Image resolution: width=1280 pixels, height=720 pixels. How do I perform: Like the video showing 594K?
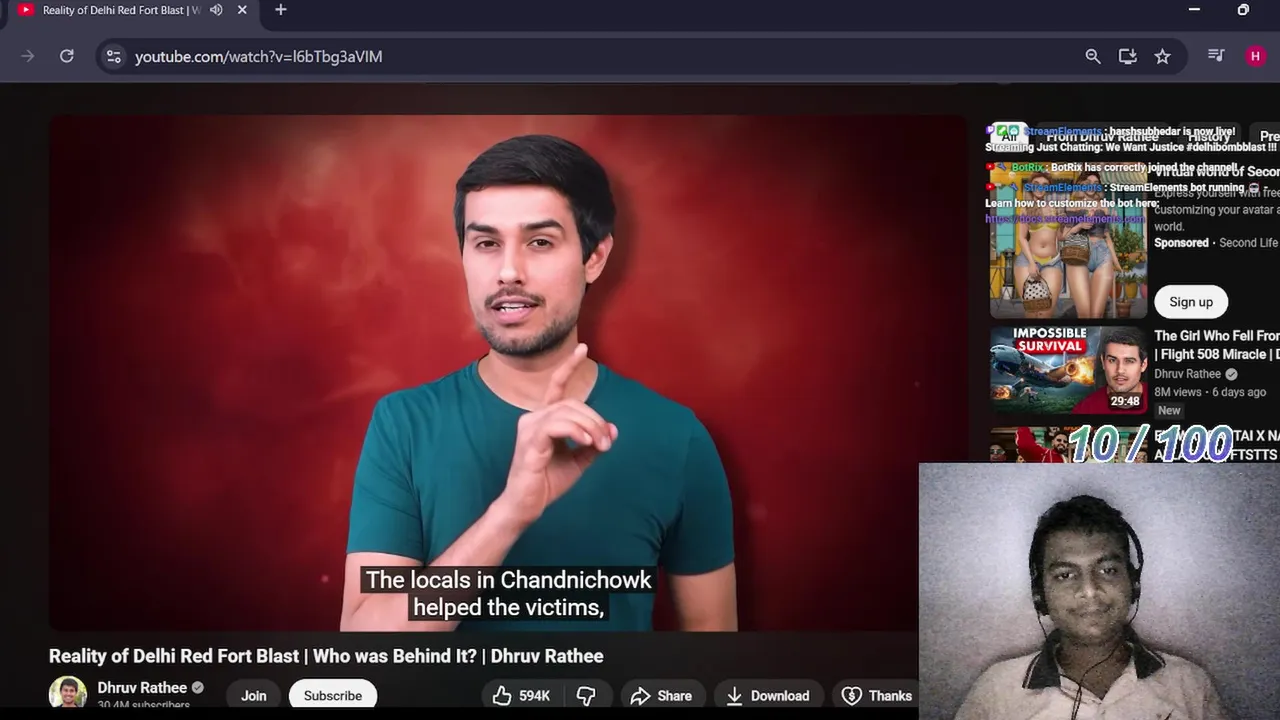point(521,696)
